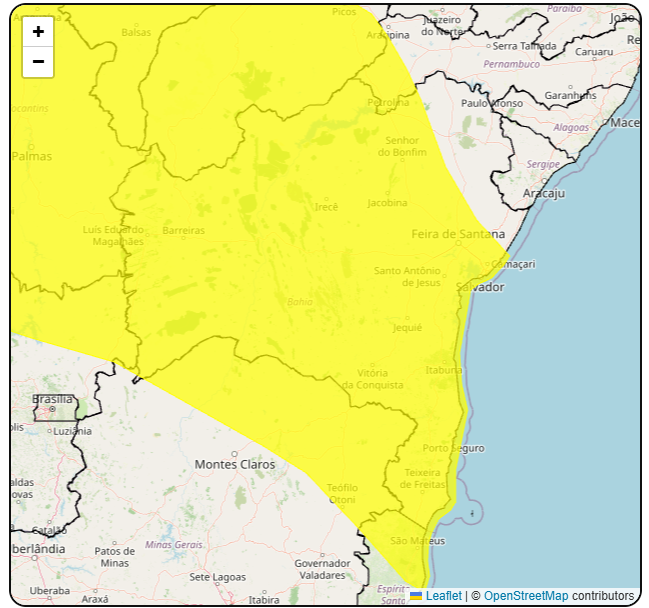The image size is (649, 608).
Task: Click the Patos de Minas label
Action: pos(114,557)
